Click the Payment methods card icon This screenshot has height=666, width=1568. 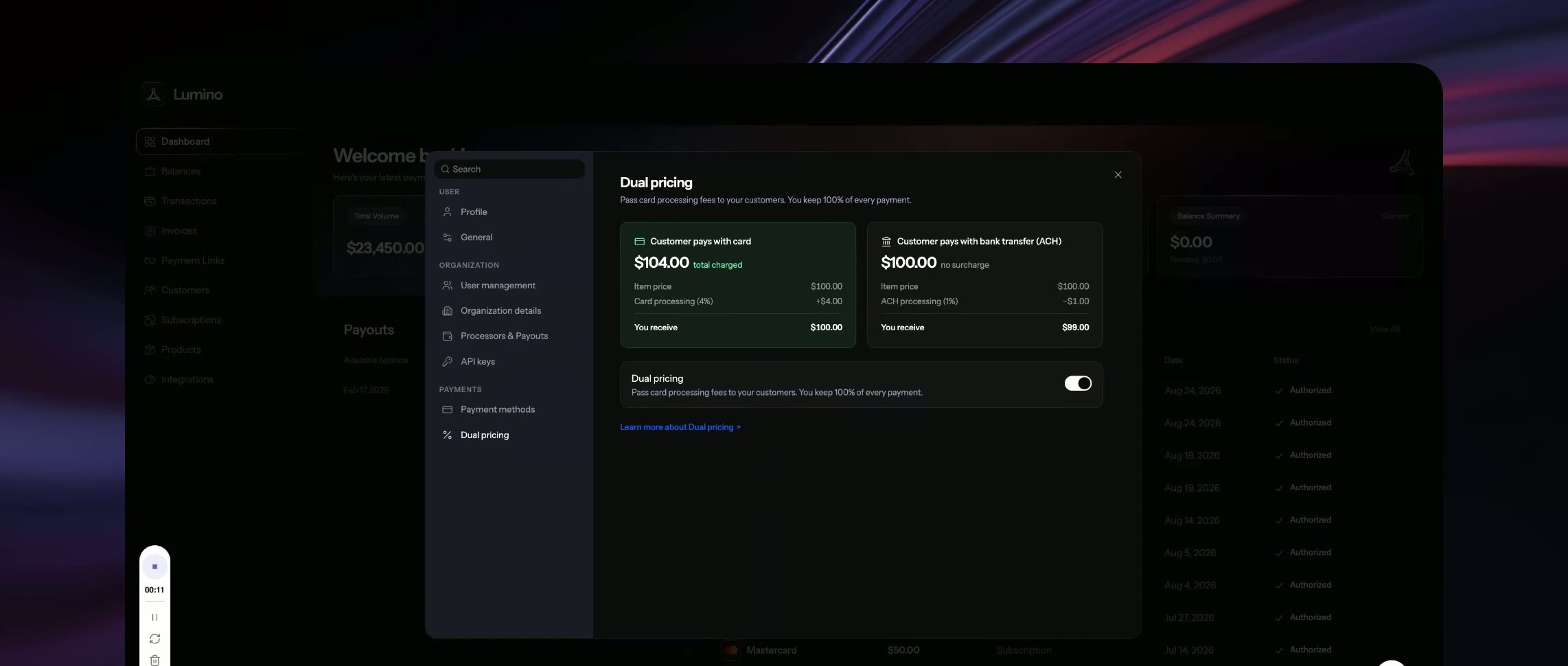pyautogui.click(x=447, y=410)
